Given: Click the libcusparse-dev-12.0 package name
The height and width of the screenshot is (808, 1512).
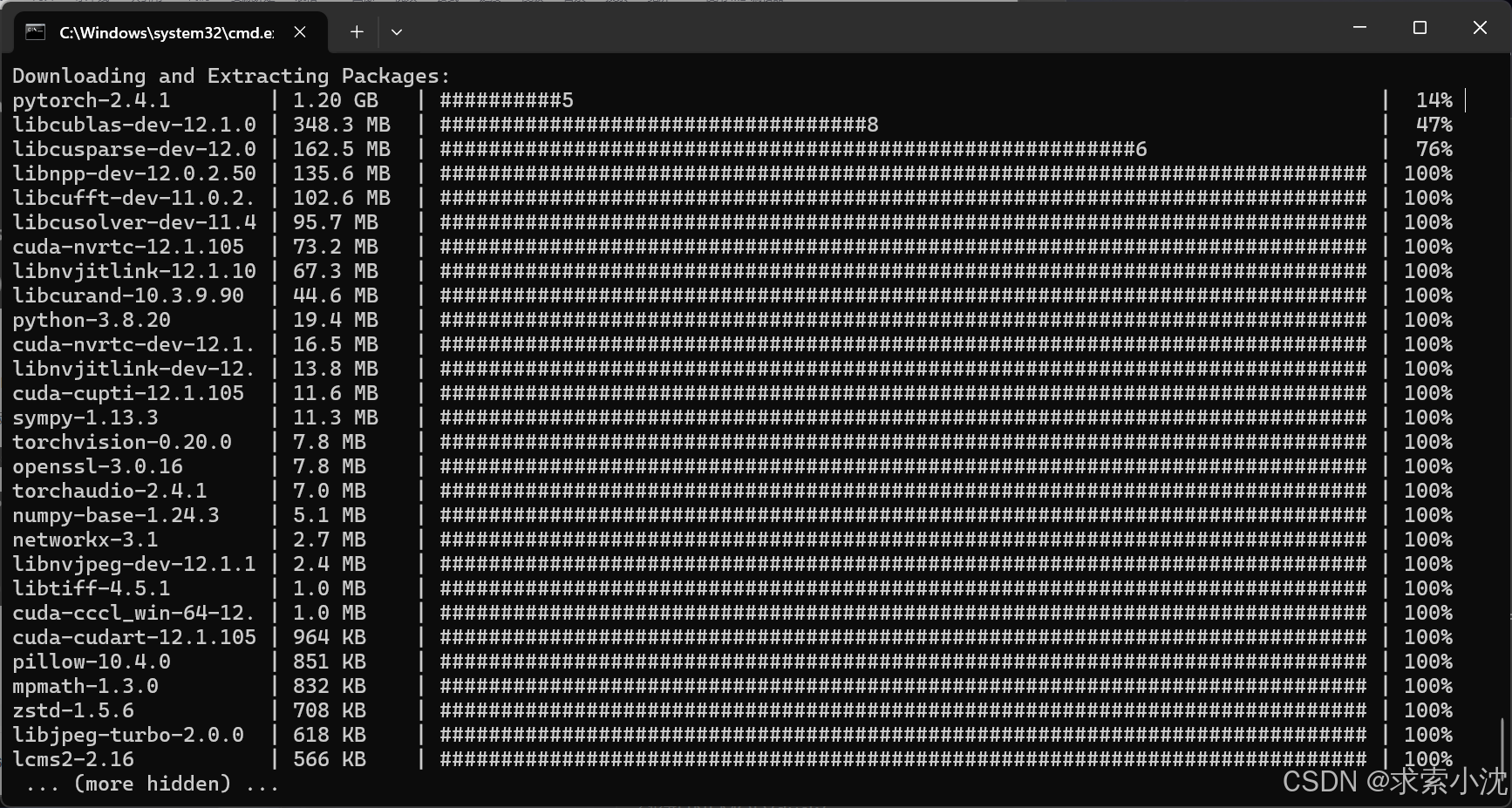Looking at the screenshot, I should tap(134, 149).
